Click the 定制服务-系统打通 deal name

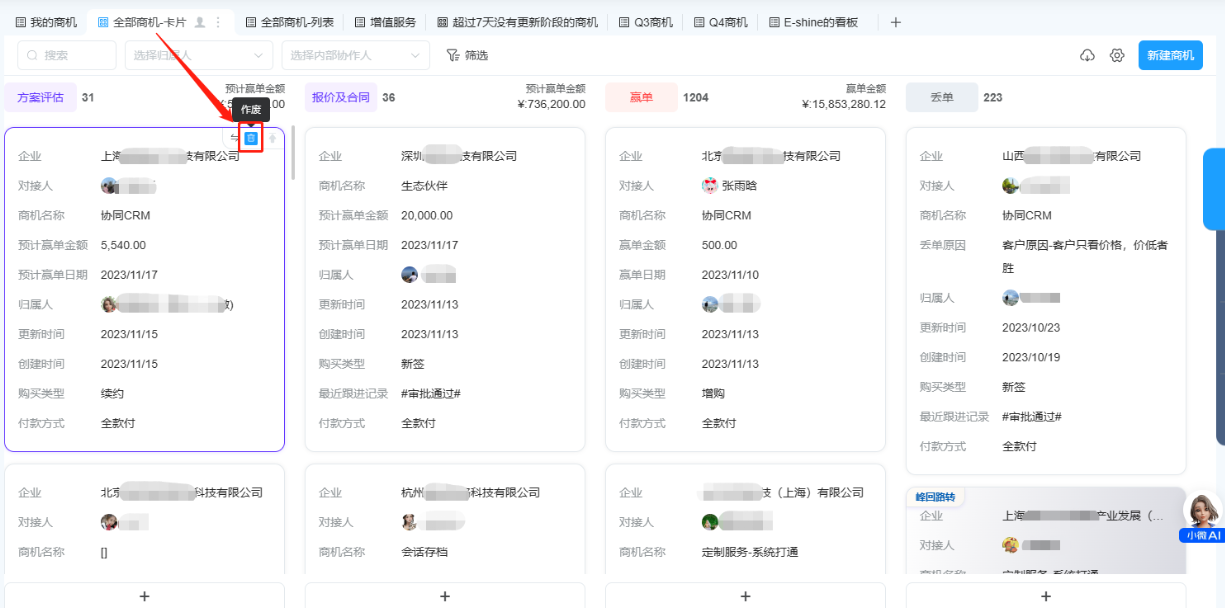tap(750, 551)
